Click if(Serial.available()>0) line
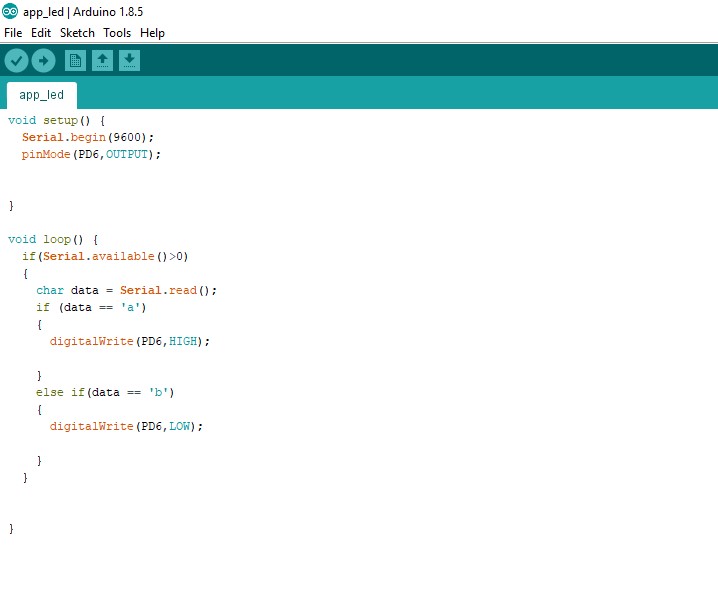The width and height of the screenshot is (718, 611). [105, 256]
